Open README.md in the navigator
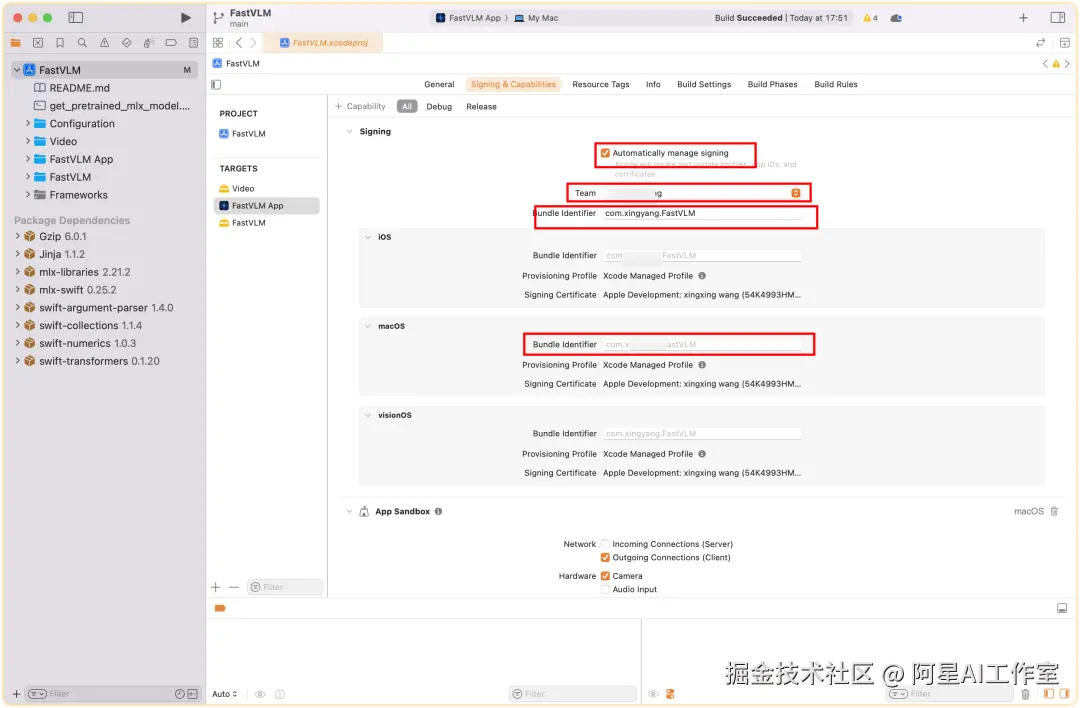Viewport: 1080px width, 708px height. (79, 87)
